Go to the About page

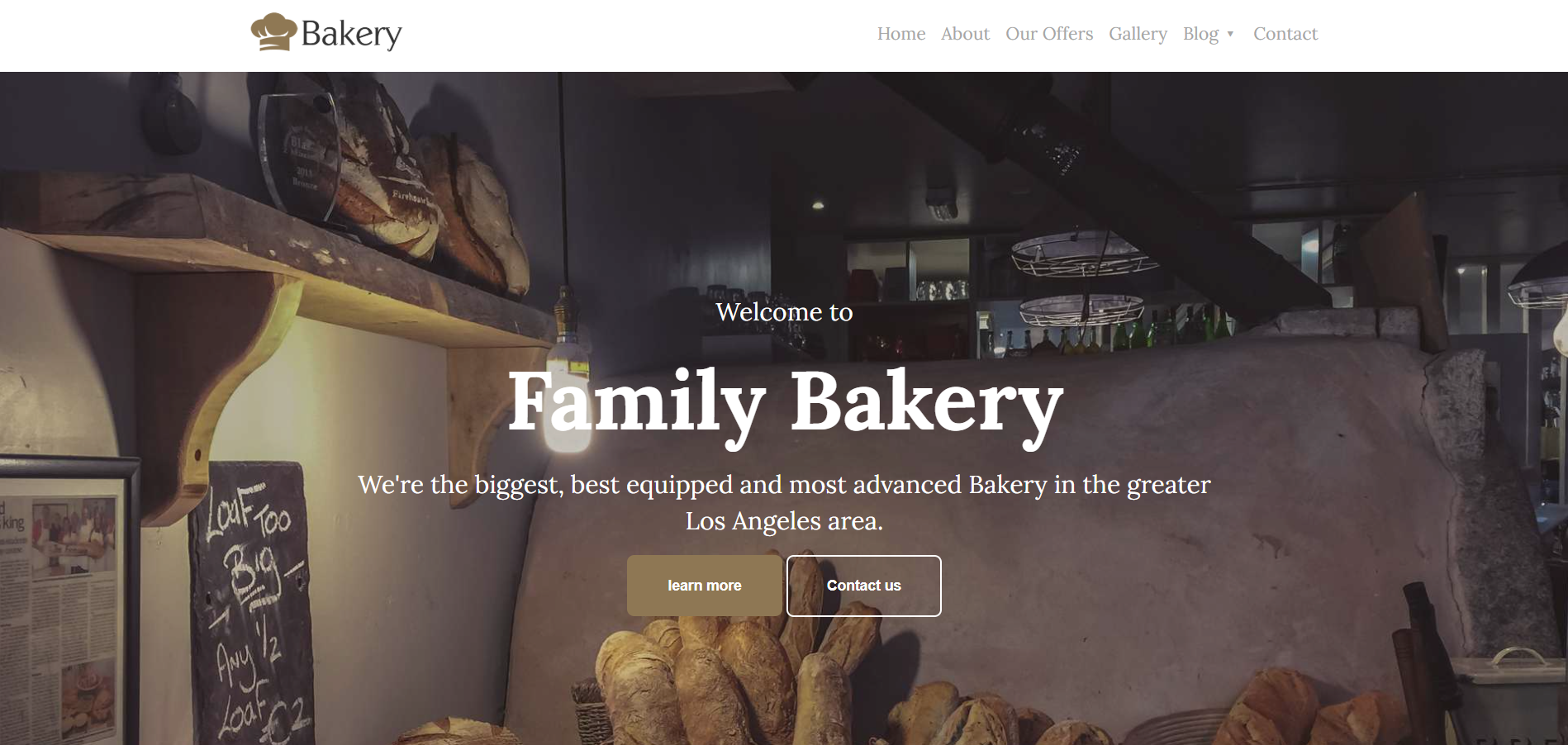(x=965, y=34)
